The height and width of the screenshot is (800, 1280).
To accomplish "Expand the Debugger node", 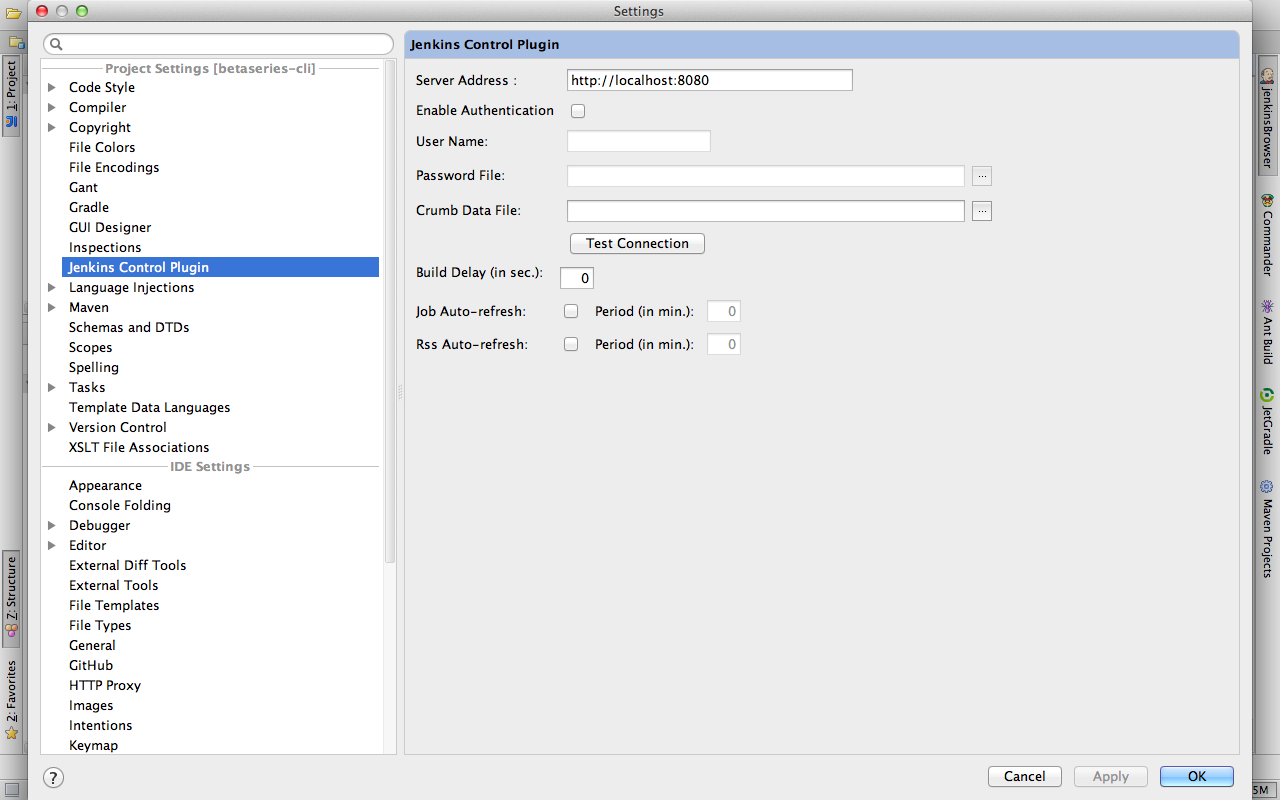I will tap(52, 525).
